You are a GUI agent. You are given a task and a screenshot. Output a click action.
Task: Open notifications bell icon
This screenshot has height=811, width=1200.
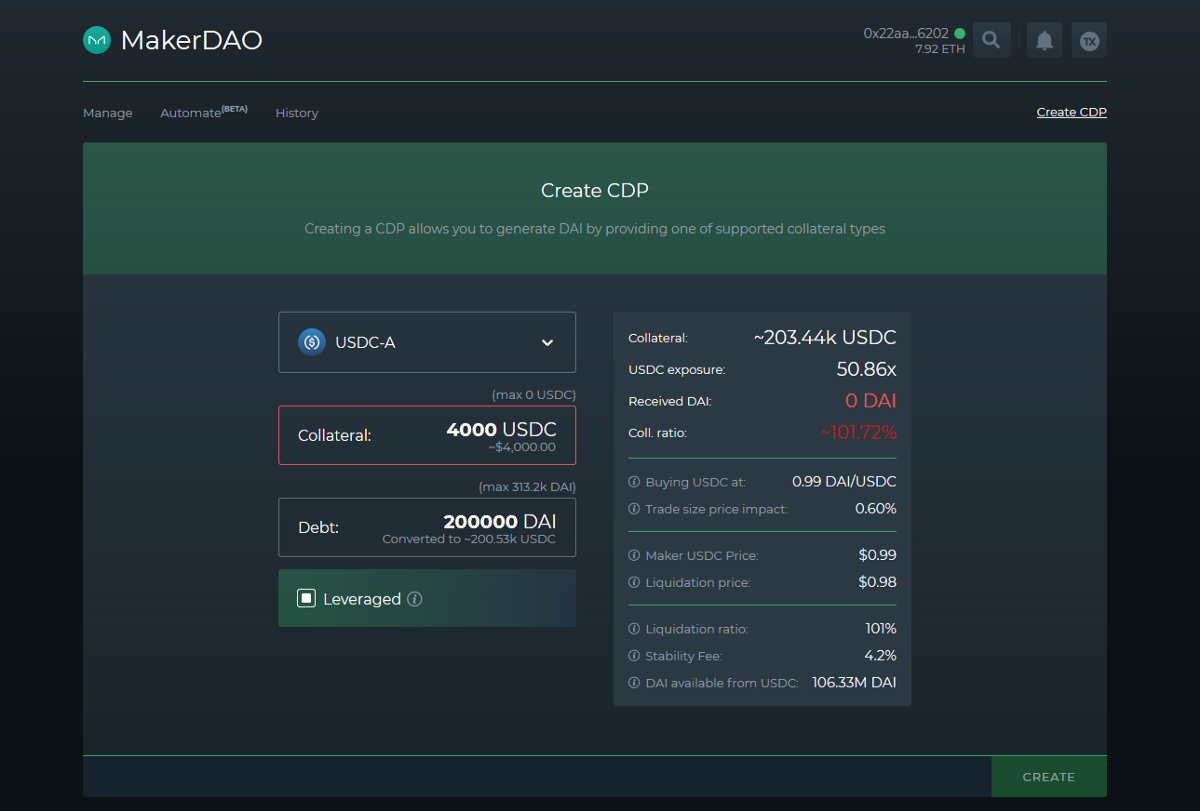pyautogui.click(x=1044, y=40)
